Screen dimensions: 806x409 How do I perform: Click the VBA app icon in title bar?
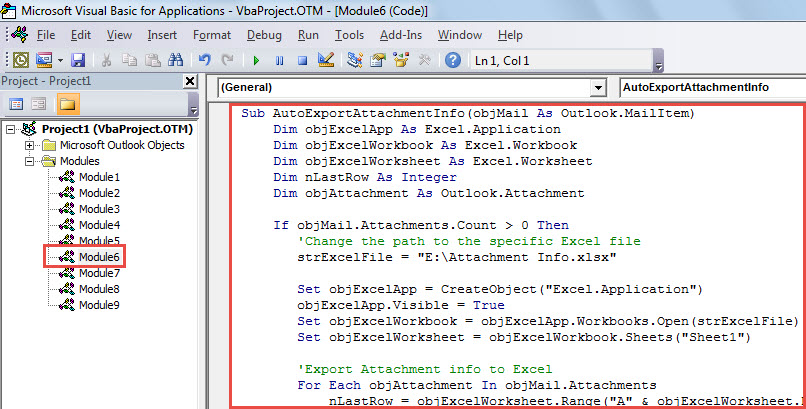coord(9,10)
